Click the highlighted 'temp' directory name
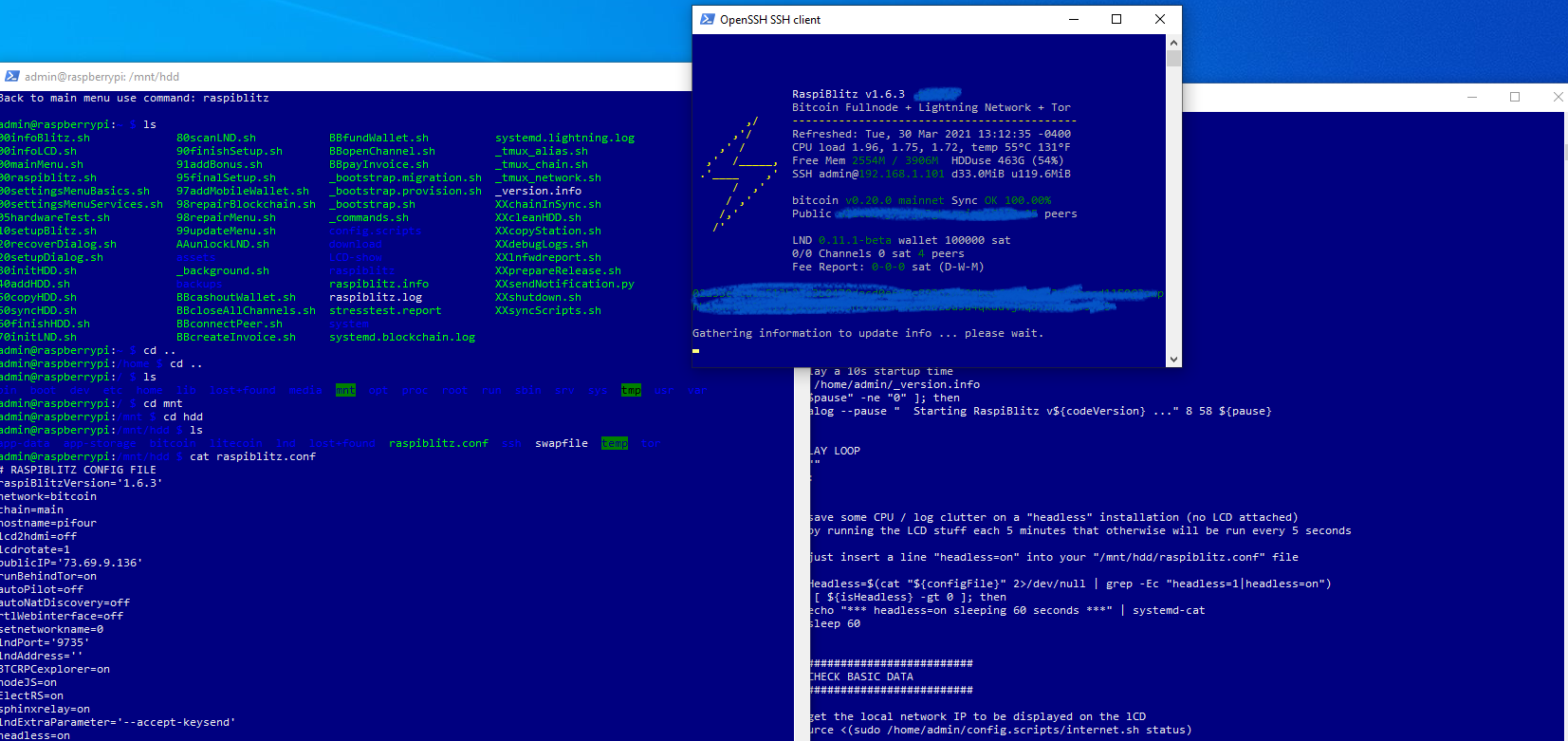 (615, 443)
